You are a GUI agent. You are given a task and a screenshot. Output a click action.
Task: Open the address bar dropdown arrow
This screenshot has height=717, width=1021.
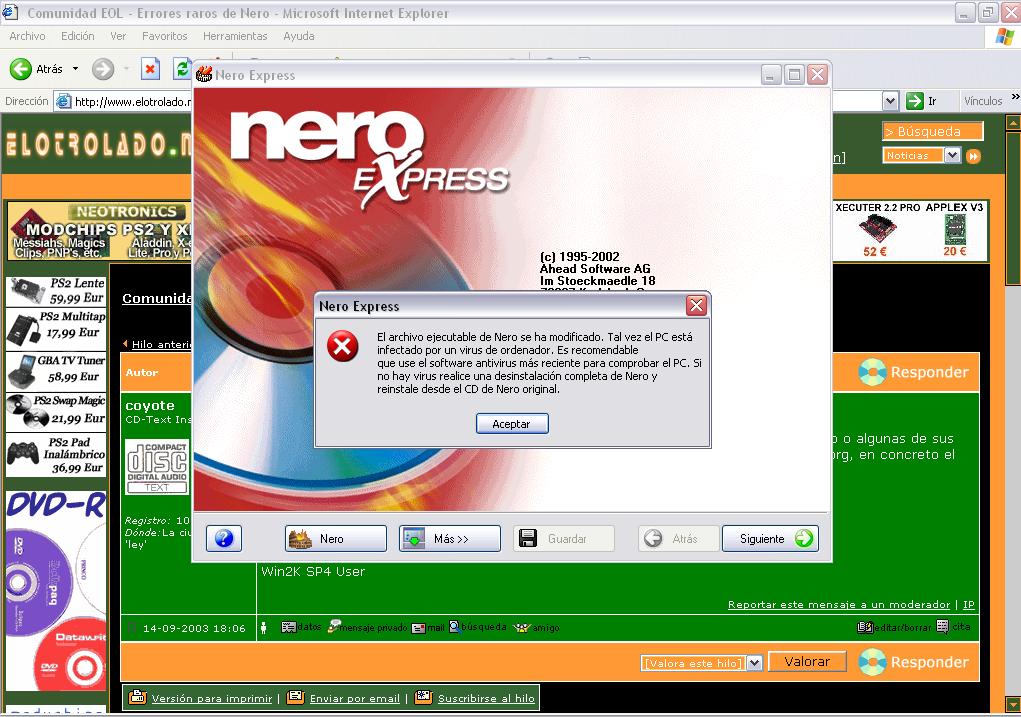click(890, 101)
